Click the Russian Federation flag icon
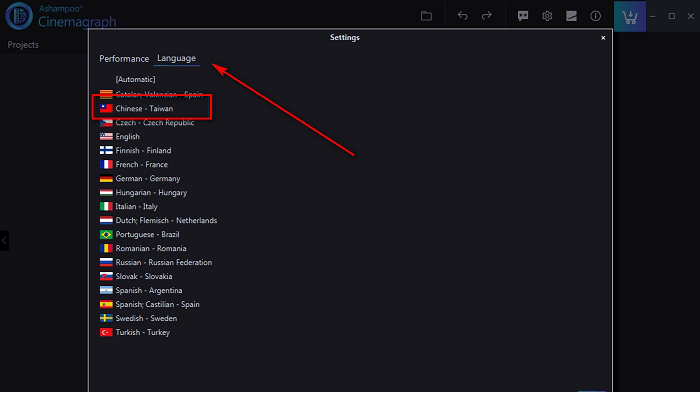 pyautogui.click(x=106, y=262)
